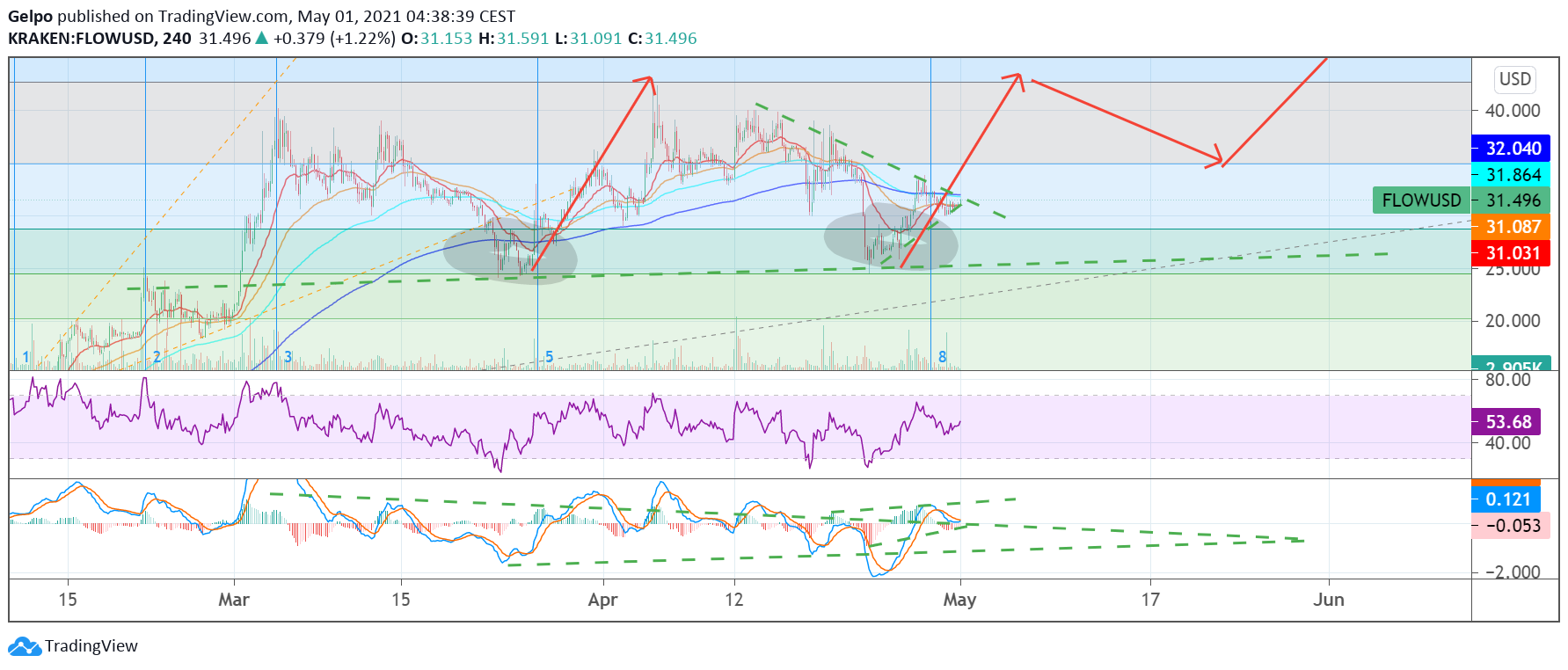Click the 31.864 cyan price label
Screen dimensions: 1568x670
tap(1512, 175)
